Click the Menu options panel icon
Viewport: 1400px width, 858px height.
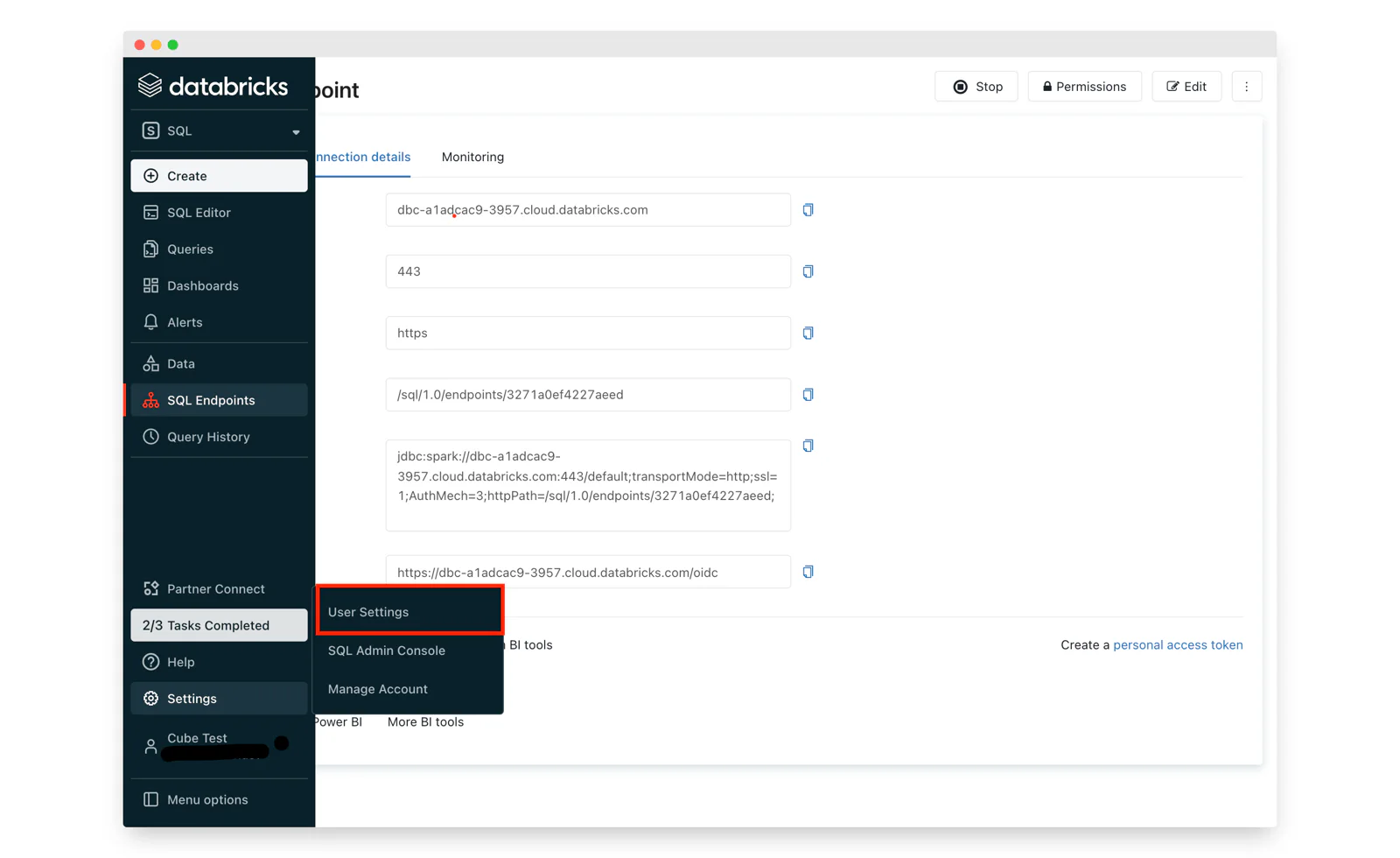click(x=150, y=799)
